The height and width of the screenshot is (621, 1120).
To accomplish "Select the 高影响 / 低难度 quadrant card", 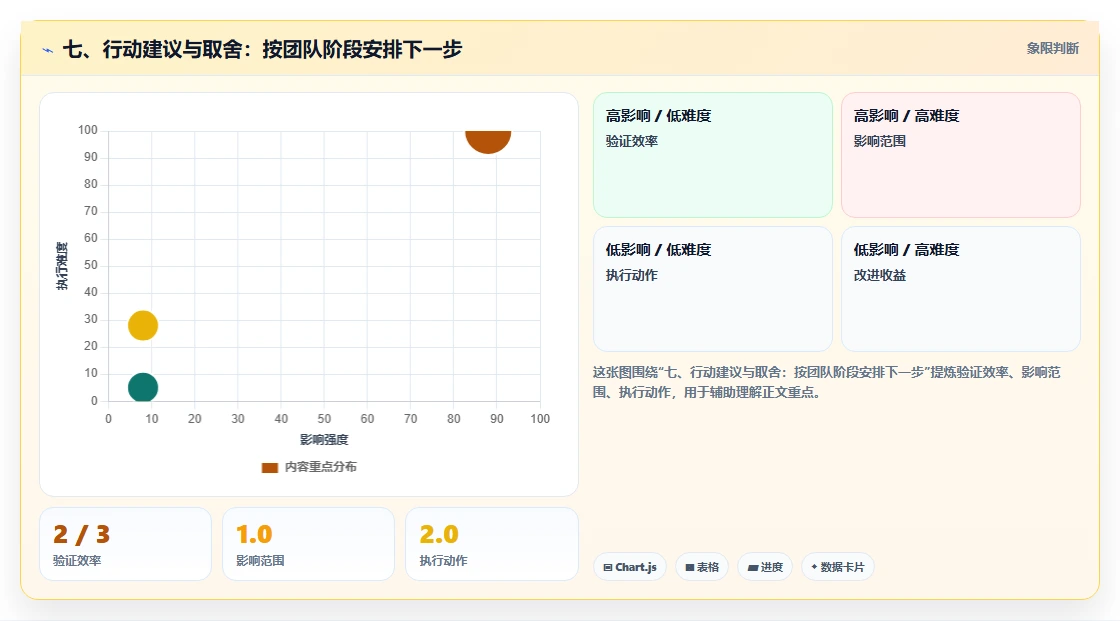I will tap(712, 154).
